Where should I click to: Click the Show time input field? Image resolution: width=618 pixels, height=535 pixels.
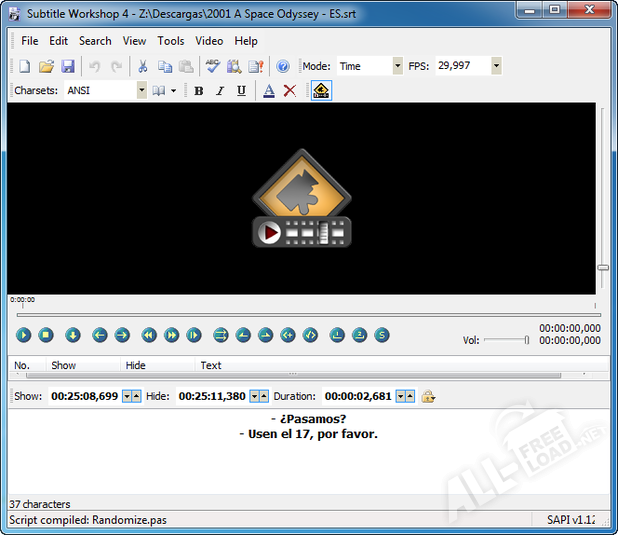[84, 396]
